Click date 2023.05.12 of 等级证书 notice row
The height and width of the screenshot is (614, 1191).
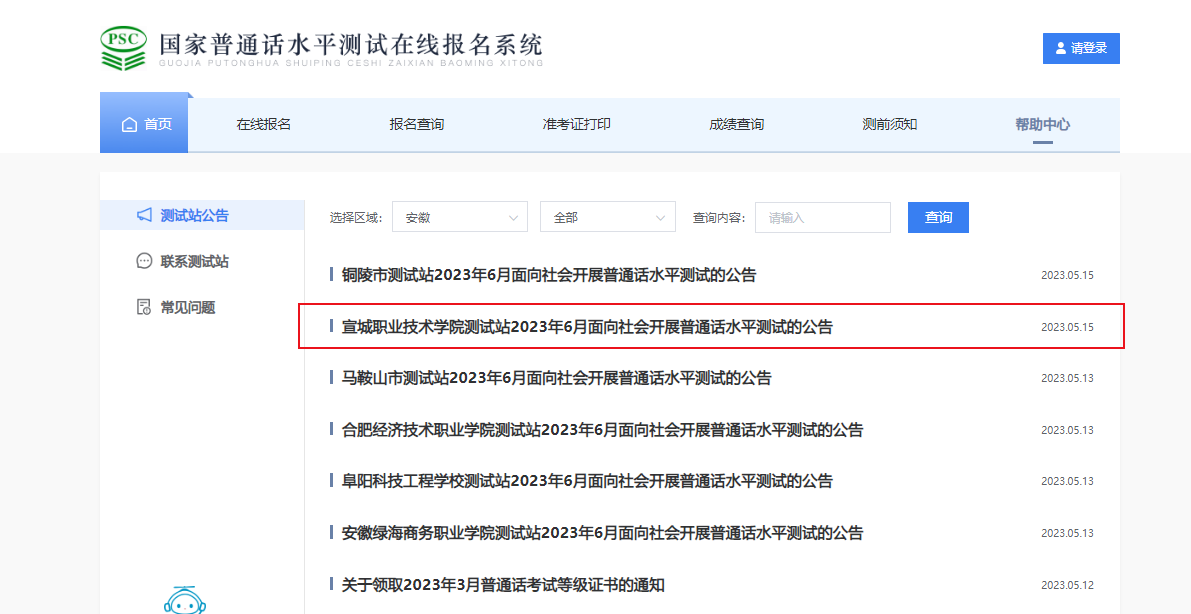point(1067,584)
